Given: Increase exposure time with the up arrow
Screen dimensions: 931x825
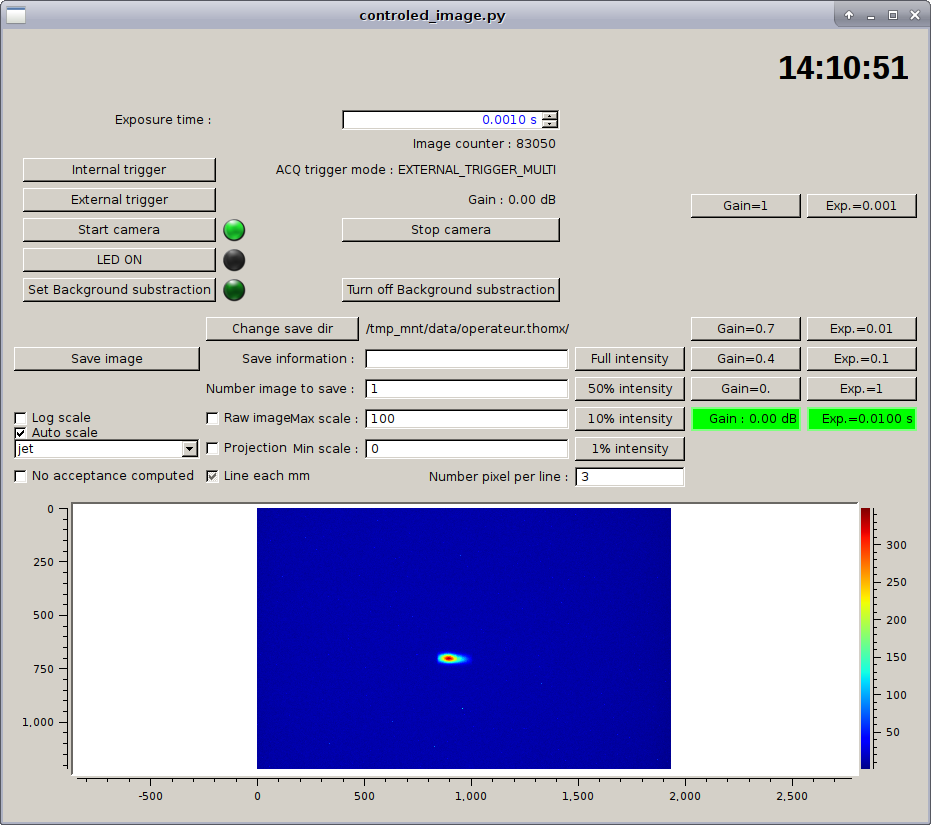Looking at the screenshot, I should point(549,115).
